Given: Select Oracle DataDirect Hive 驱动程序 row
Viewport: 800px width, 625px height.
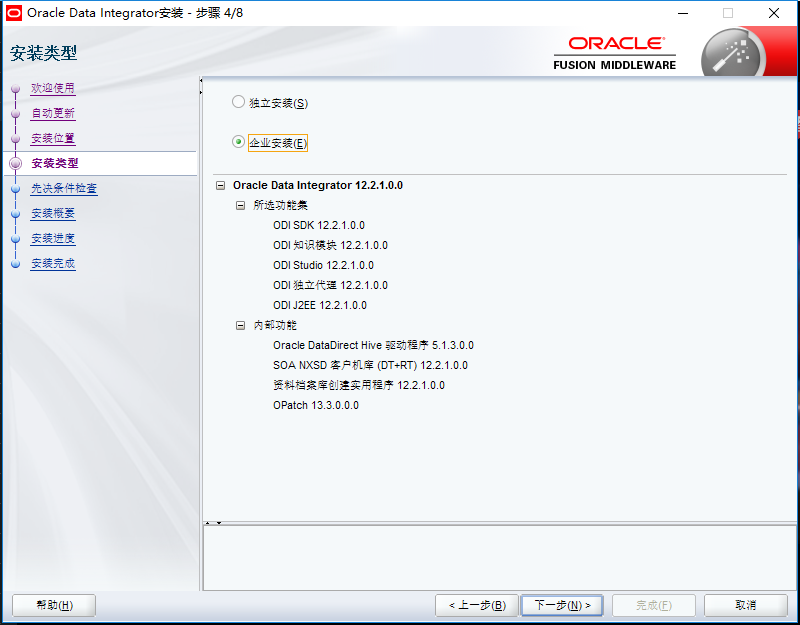Looking at the screenshot, I should pos(373,345).
